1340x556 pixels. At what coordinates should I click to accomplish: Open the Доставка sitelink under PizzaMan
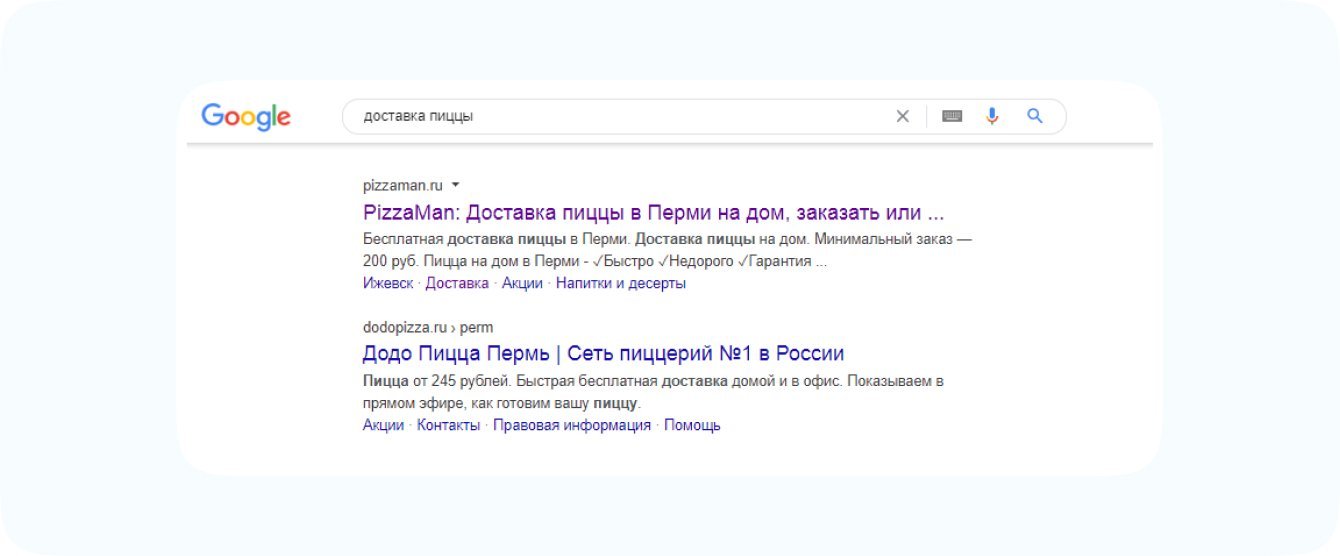[x=457, y=283]
